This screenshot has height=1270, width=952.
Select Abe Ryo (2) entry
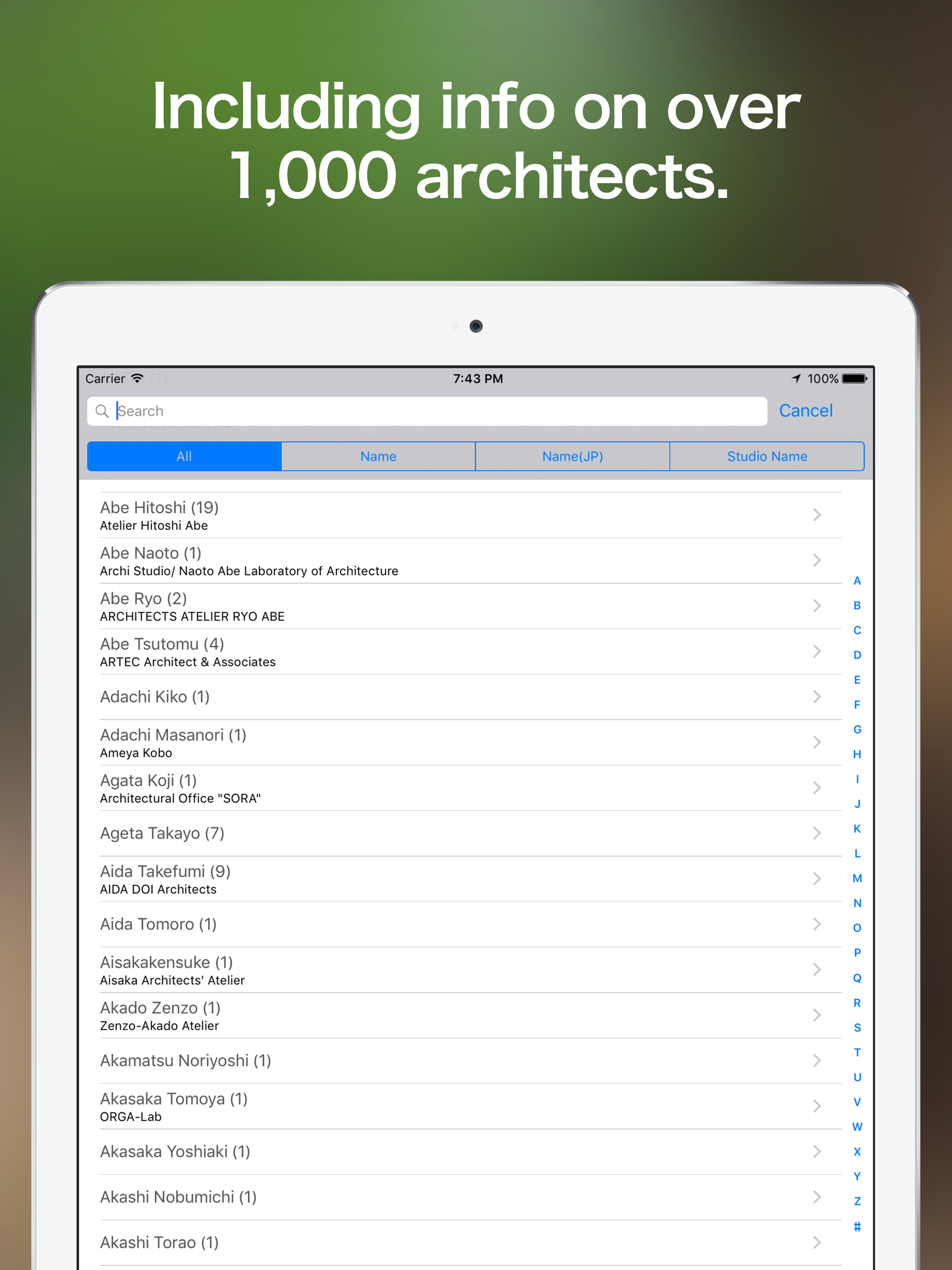tap(471, 606)
